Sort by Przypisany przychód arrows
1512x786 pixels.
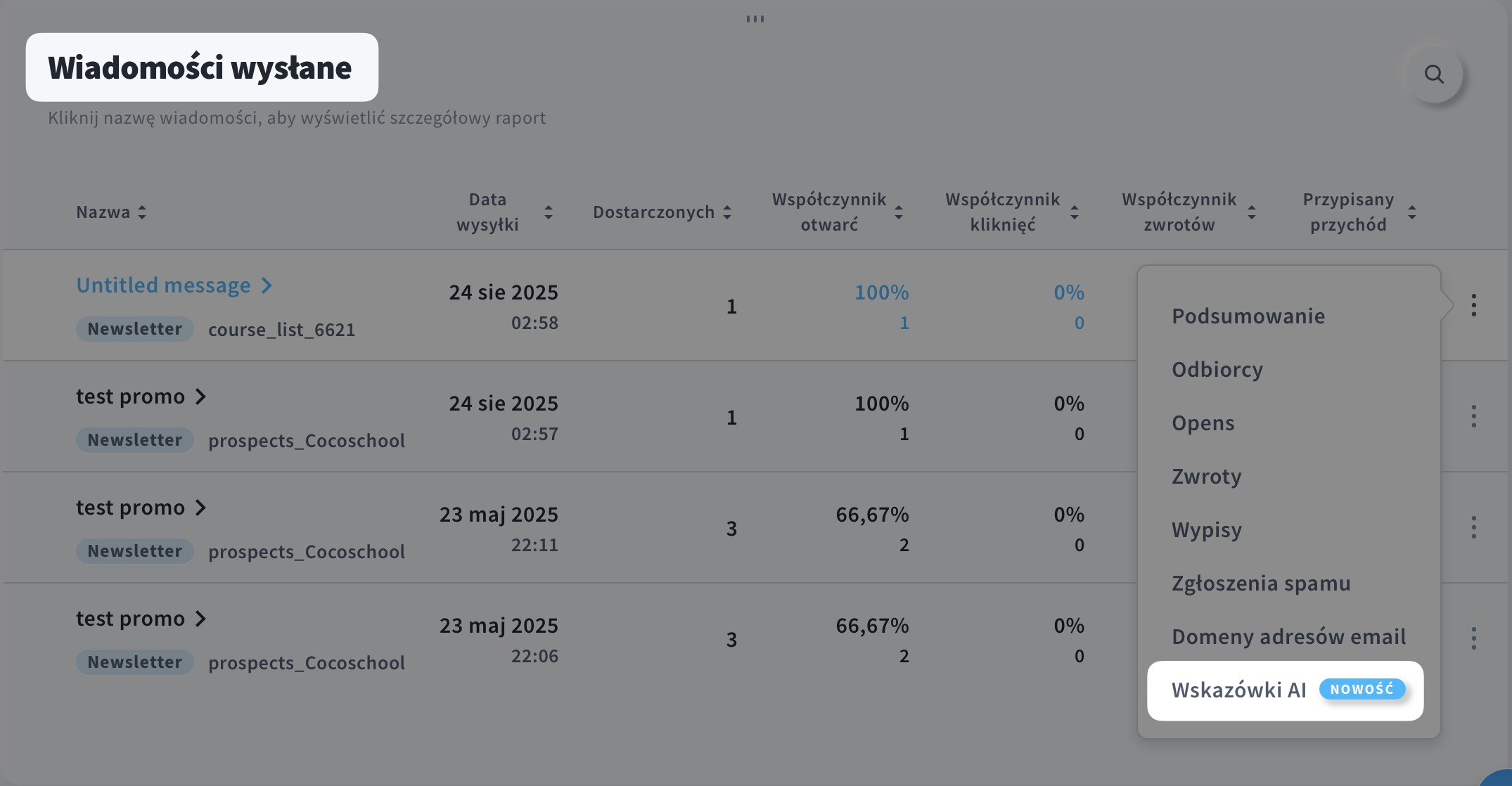(x=1412, y=212)
